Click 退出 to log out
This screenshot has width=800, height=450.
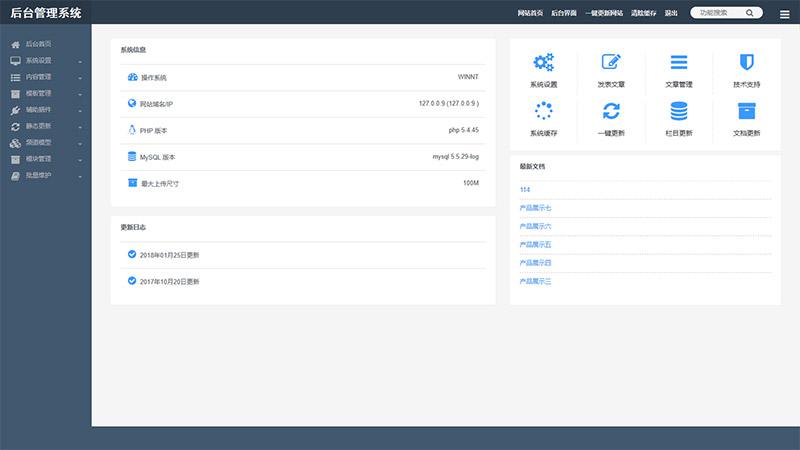(x=671, y=13)
